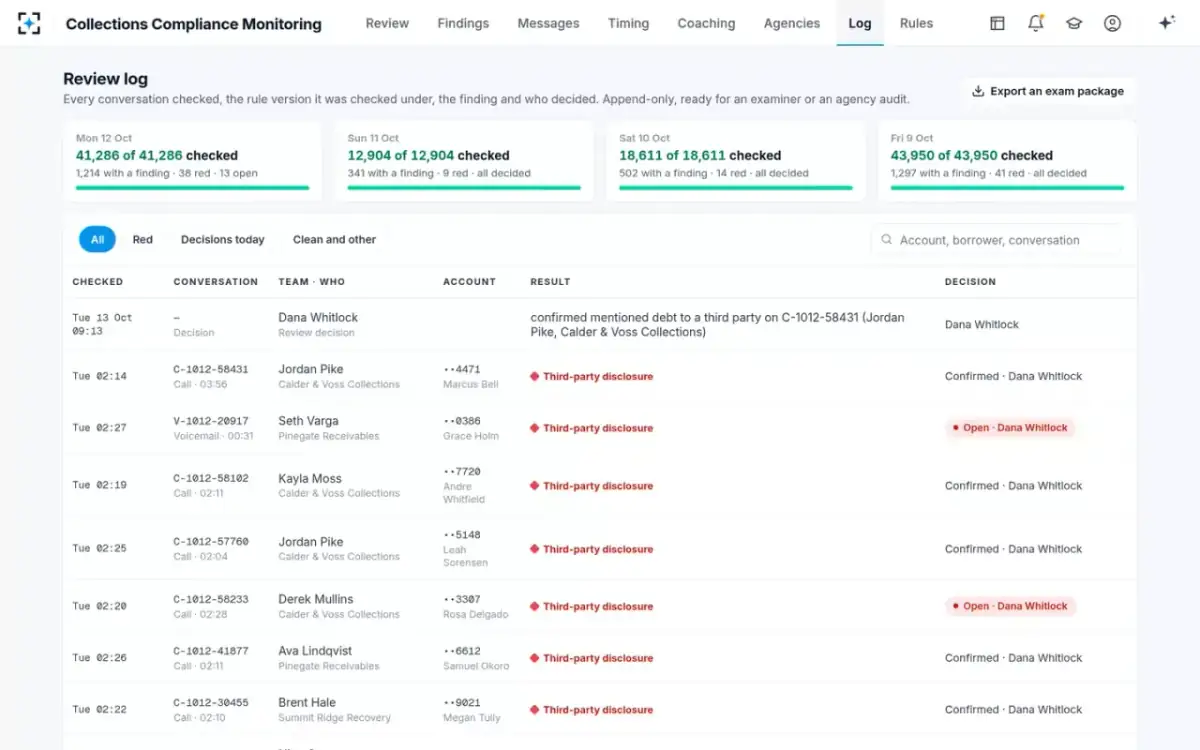The width and height of the screenshot is (1200, 750).
Task: Click red diamond icon on C-1012-41877 row
Action: click(535, 658)
